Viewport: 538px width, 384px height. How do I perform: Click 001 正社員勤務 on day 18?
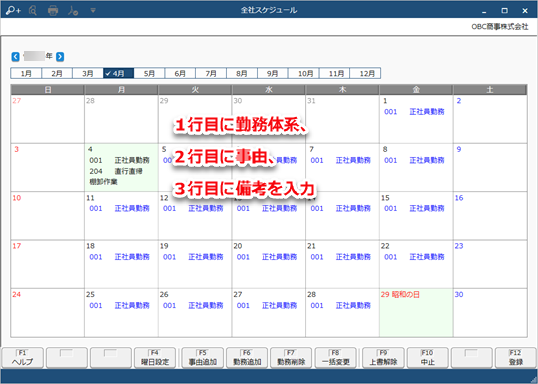119,257
